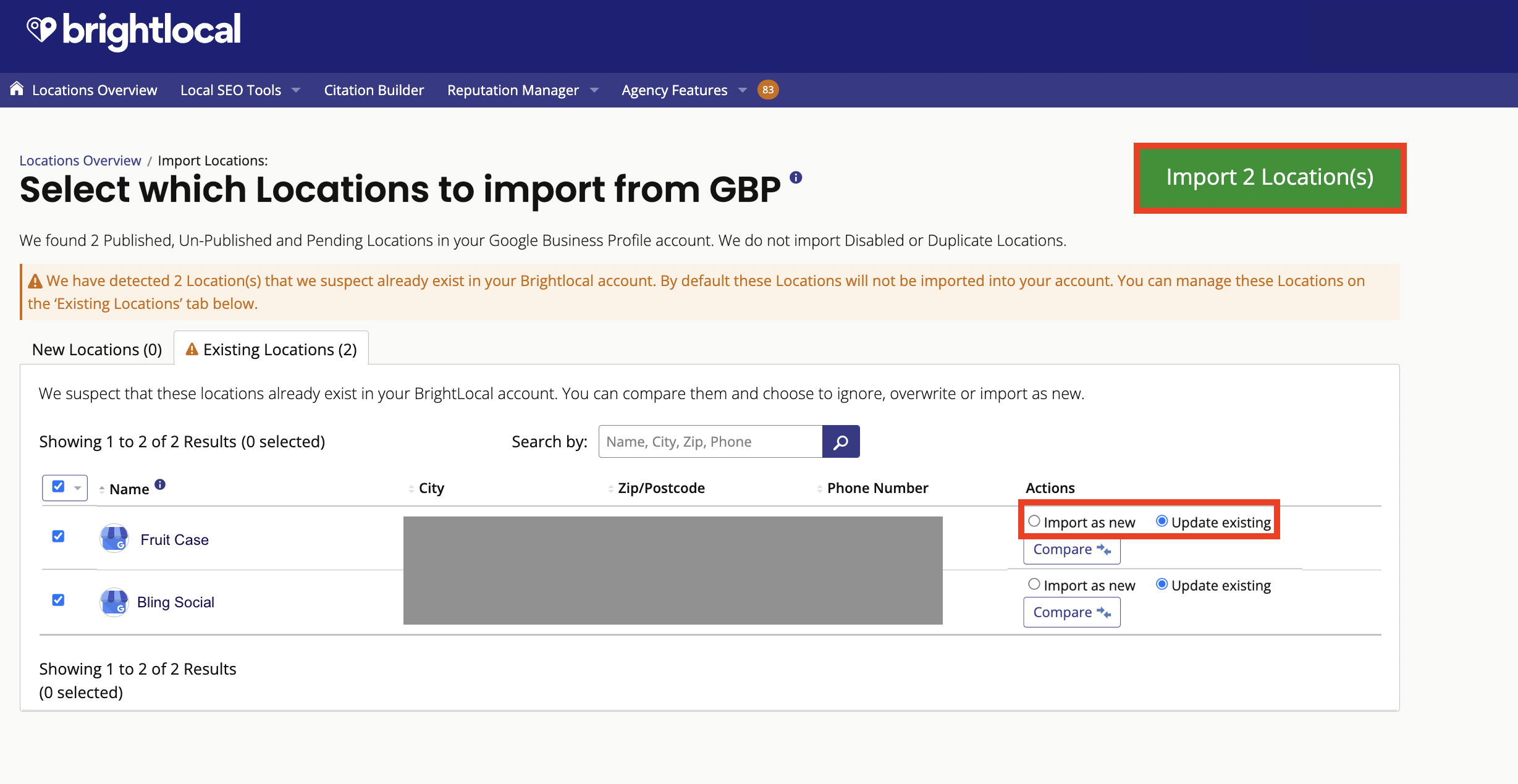Open Locations Overview in the nav bar
Screen dimensions: 1518x784
click(x=95, y=90)
